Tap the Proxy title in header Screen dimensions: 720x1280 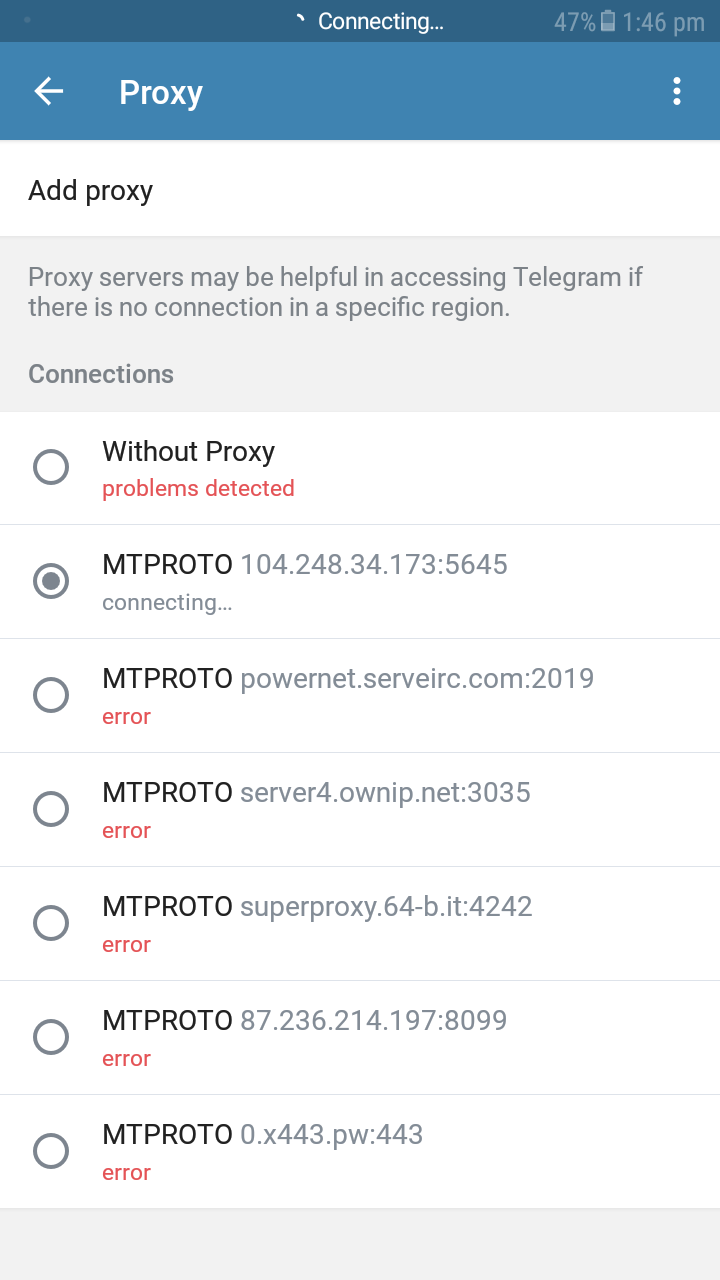coord(161,92)
